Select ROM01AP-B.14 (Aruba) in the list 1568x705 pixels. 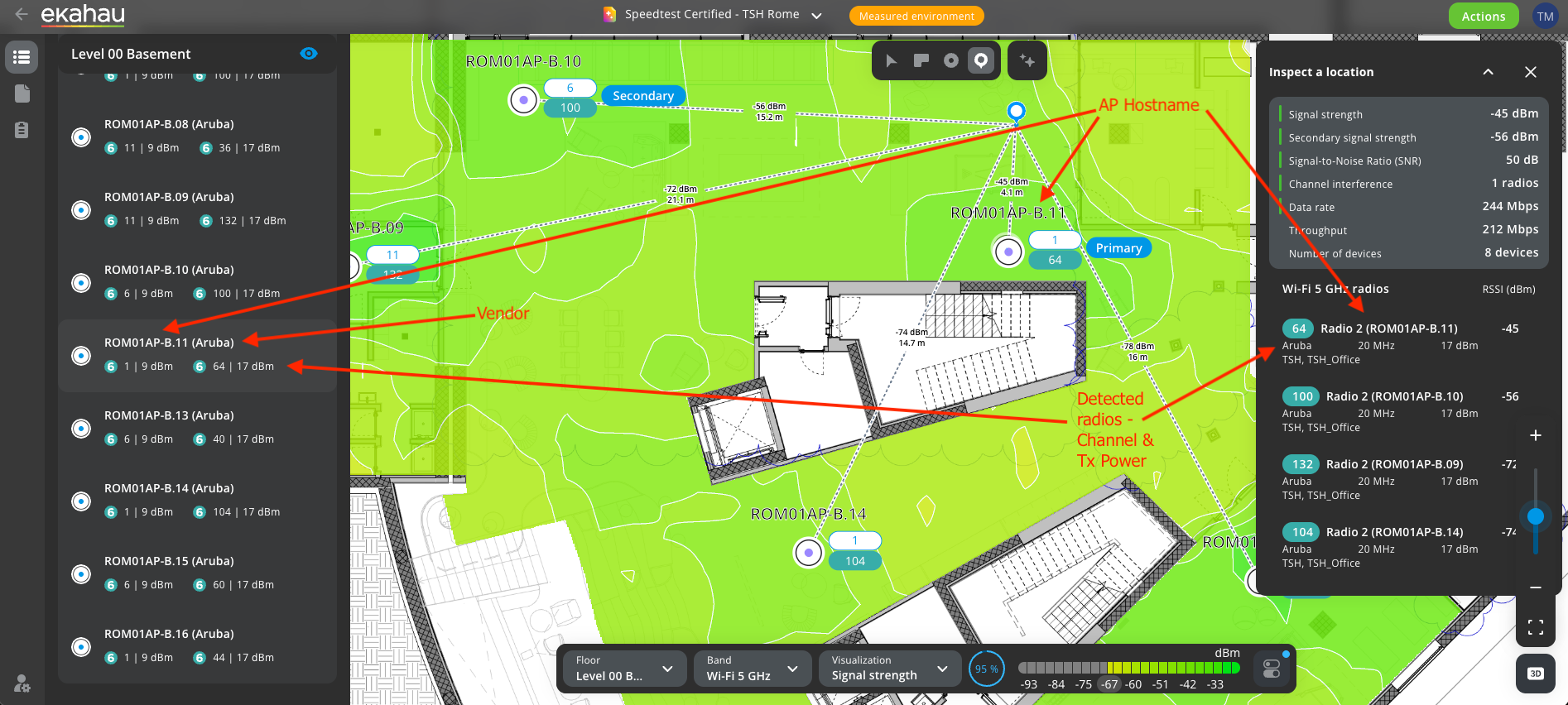(x=197, y=501)
